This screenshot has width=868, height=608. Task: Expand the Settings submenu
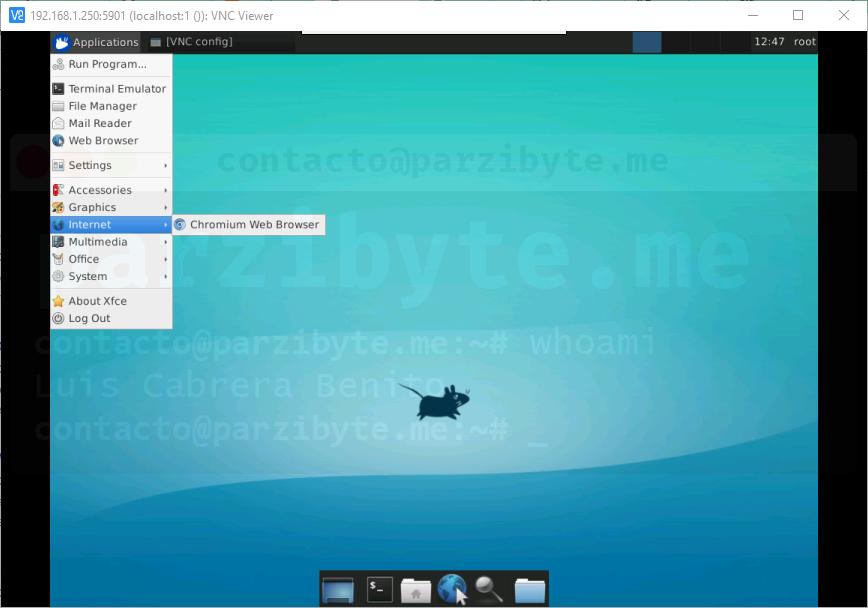[x=111, y=165]
